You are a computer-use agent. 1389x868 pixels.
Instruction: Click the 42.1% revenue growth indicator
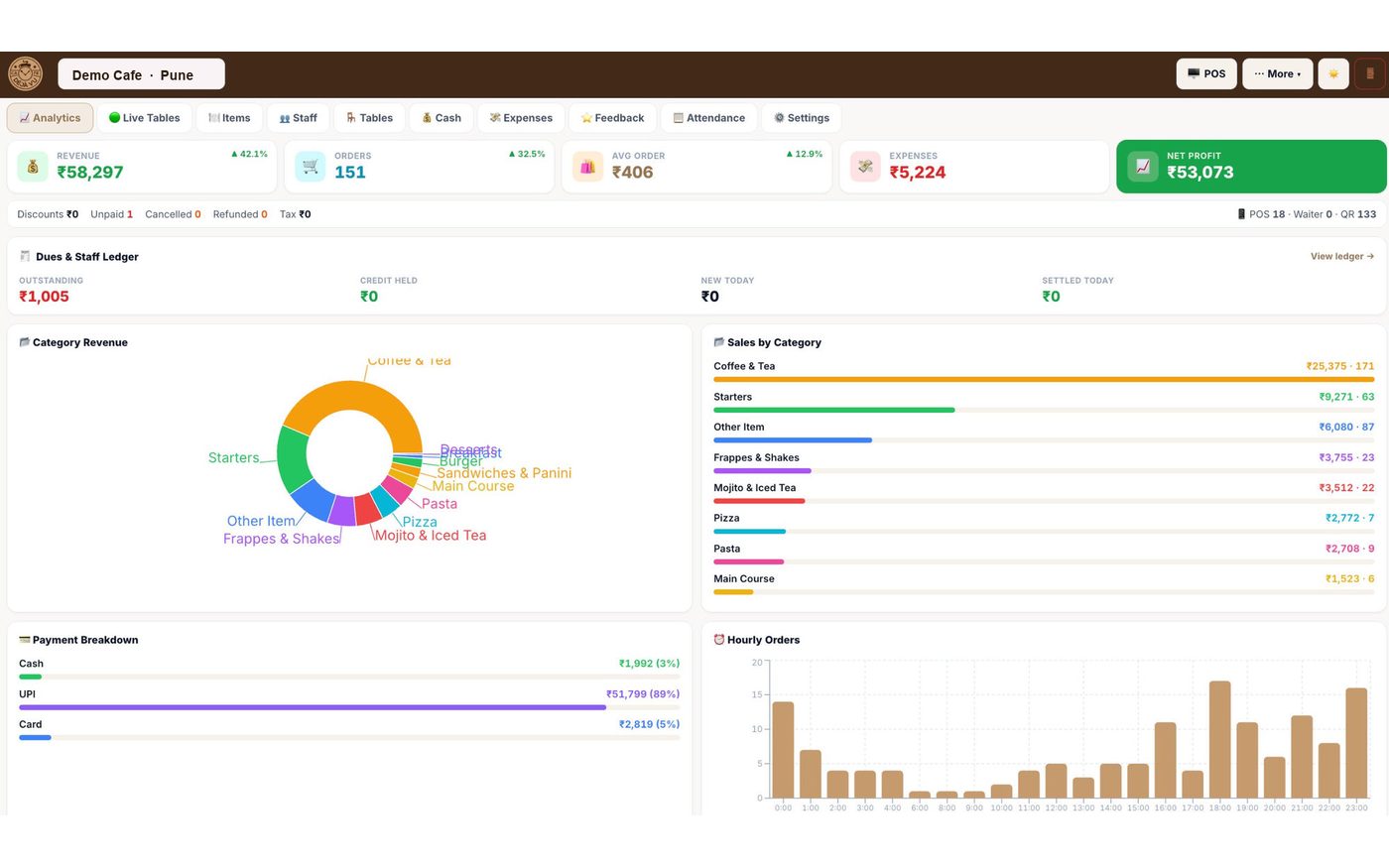click(x=249, y=154)
